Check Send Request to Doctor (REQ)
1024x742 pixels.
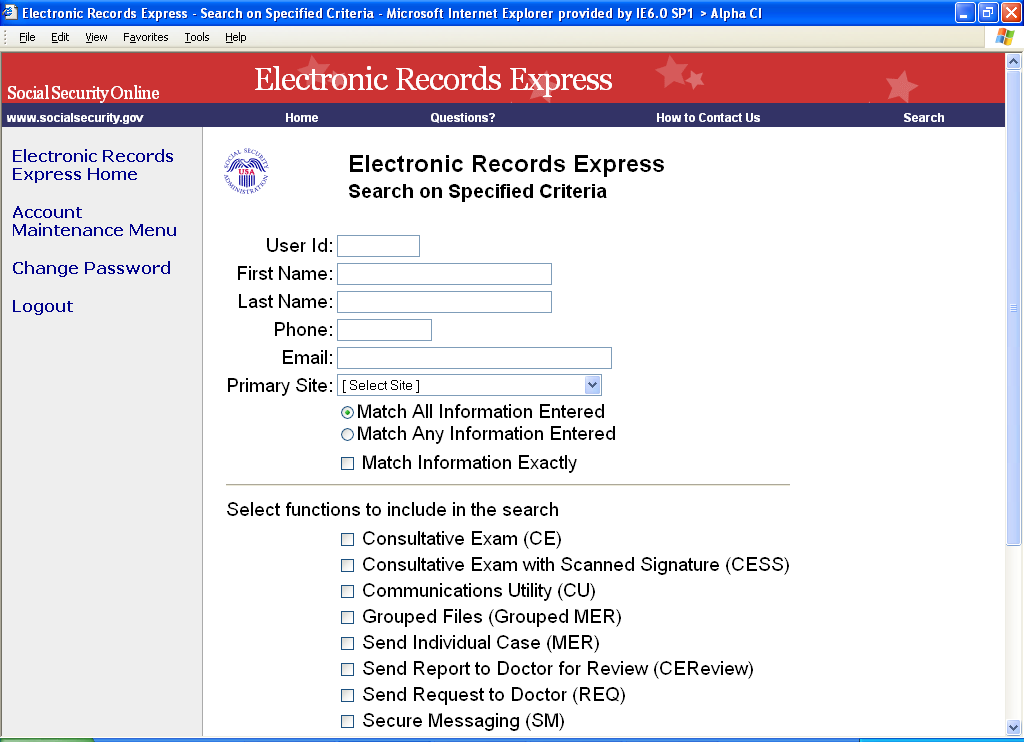(x=347, y=696)
